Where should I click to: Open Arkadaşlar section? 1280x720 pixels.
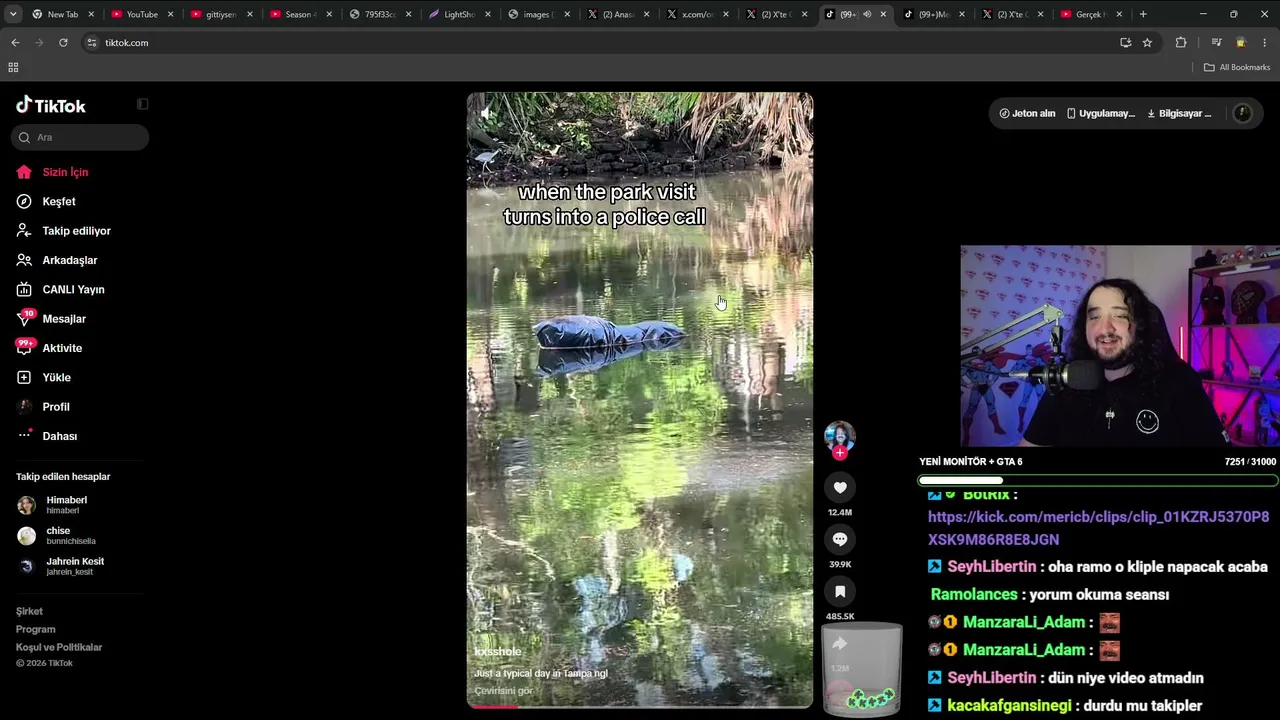(x=69, y=260)
